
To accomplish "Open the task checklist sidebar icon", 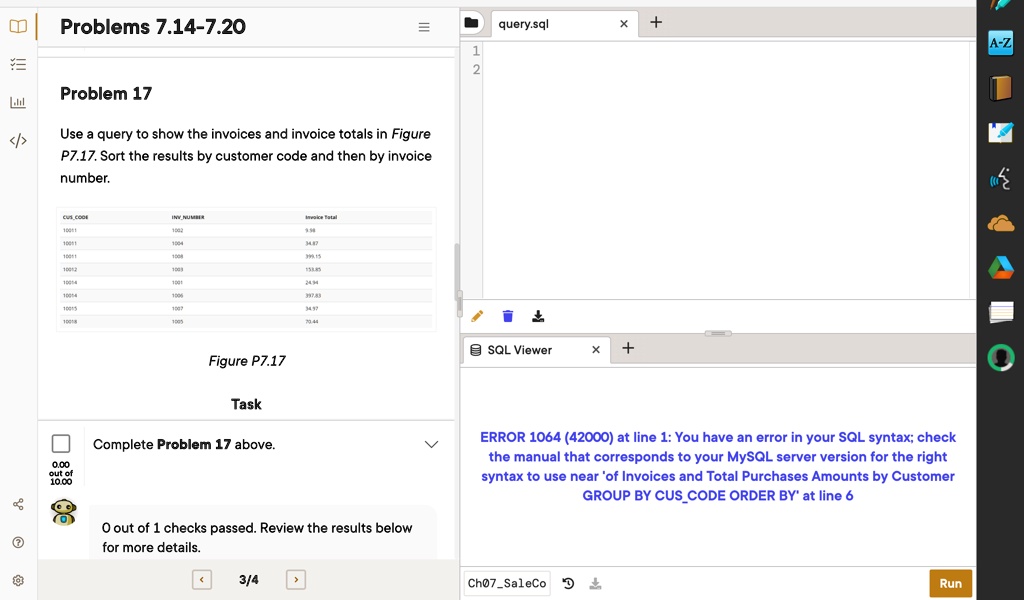I will point(17,64).
